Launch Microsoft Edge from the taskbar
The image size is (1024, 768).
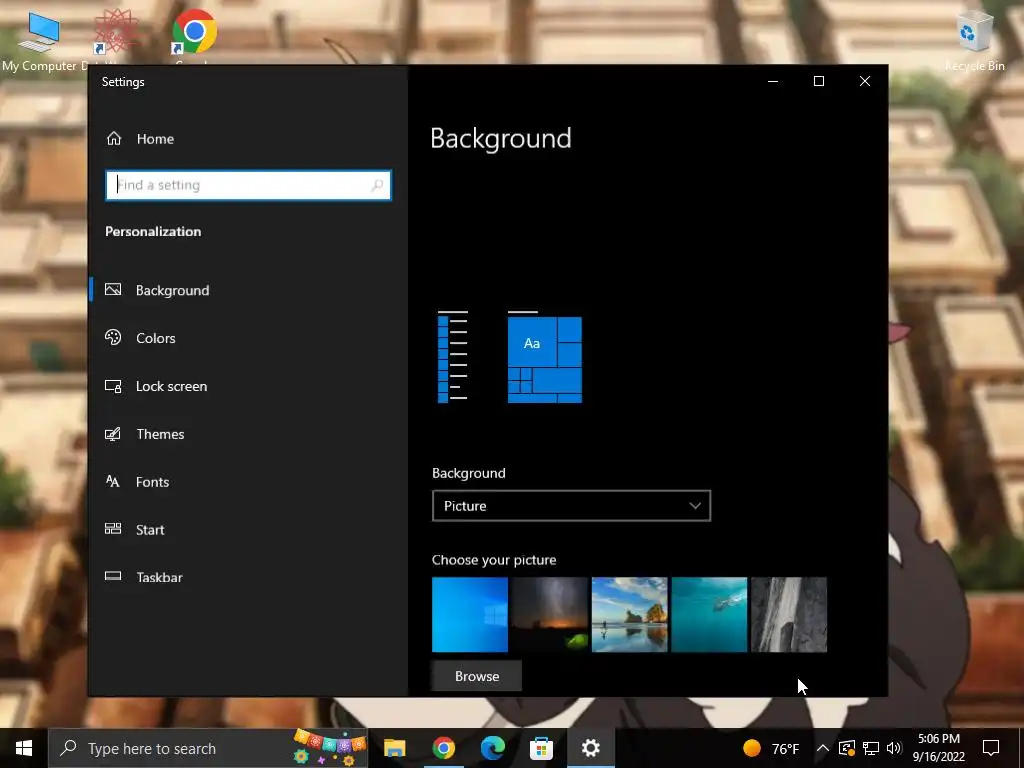point(492,748)
